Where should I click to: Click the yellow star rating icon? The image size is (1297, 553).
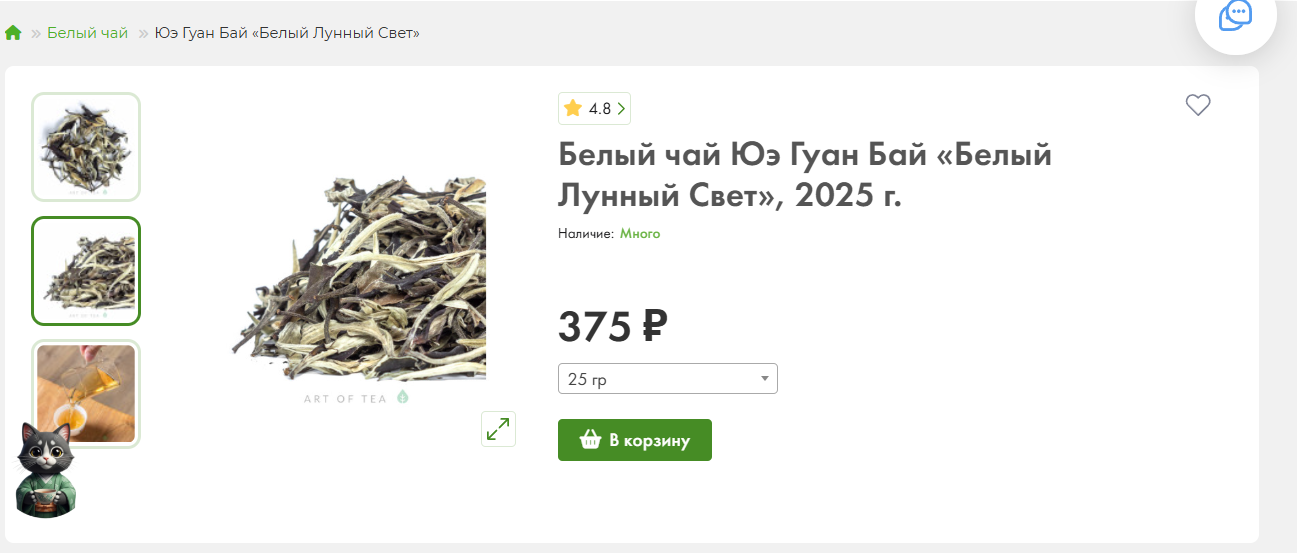(573, 108)
